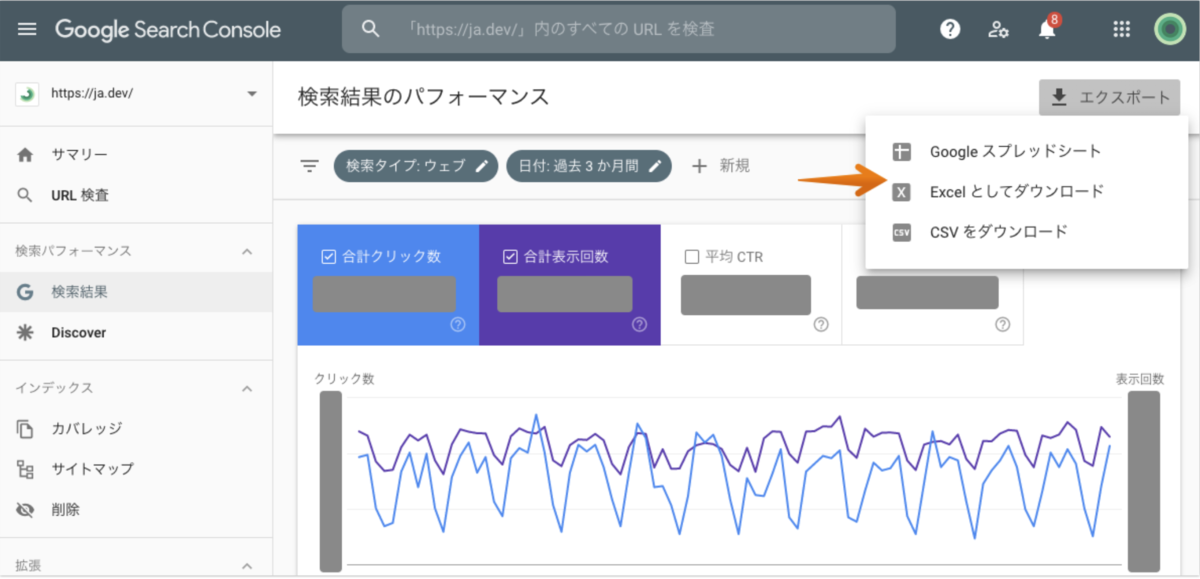1200x579 pixels.
Task: Click the URL inspection search field
Action: (619, 29)
